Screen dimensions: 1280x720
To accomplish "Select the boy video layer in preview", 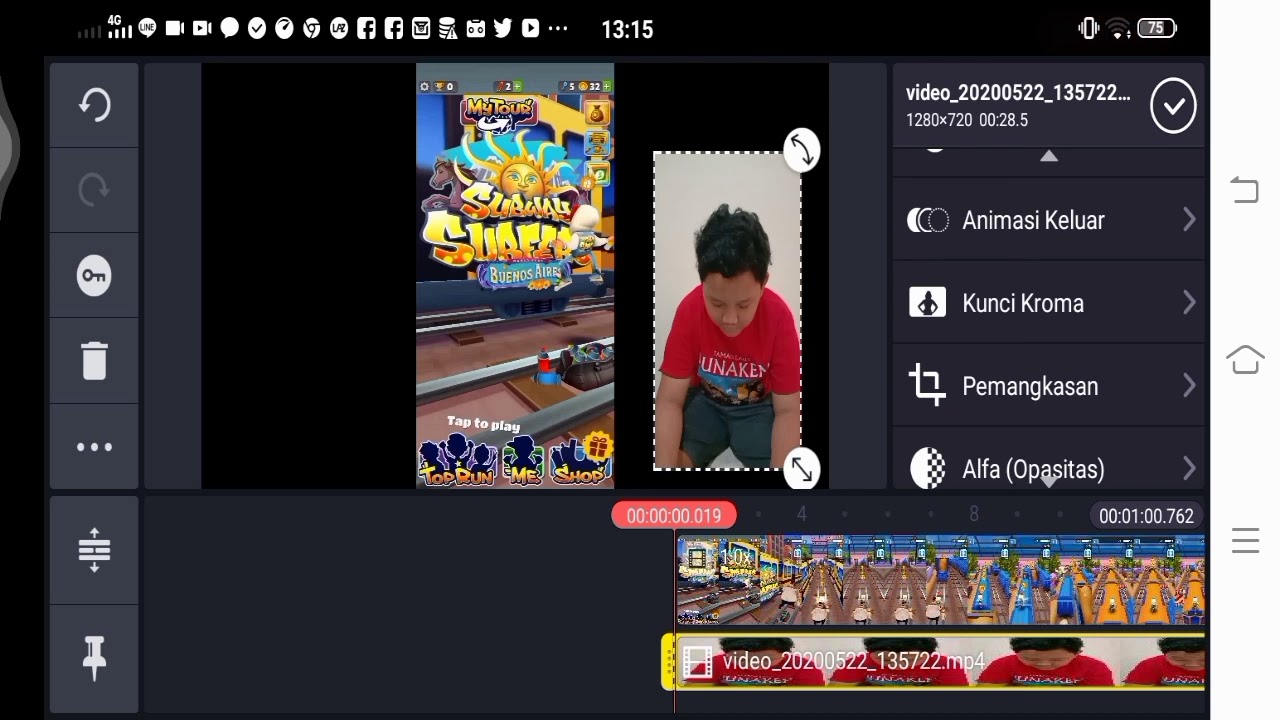I will pyautogui.click(x=727, y=311).
